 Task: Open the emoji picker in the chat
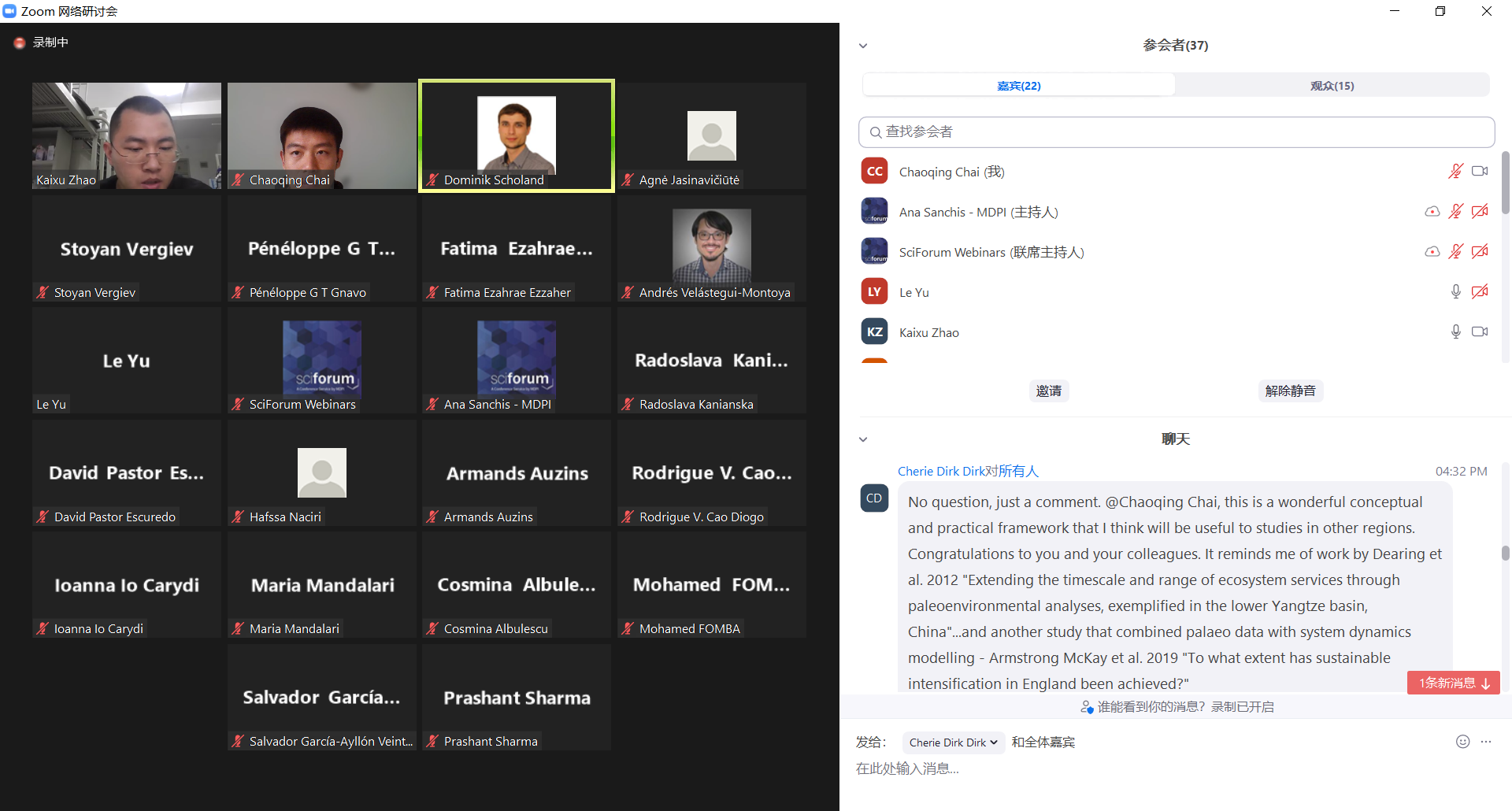[x=1462, y=741]
